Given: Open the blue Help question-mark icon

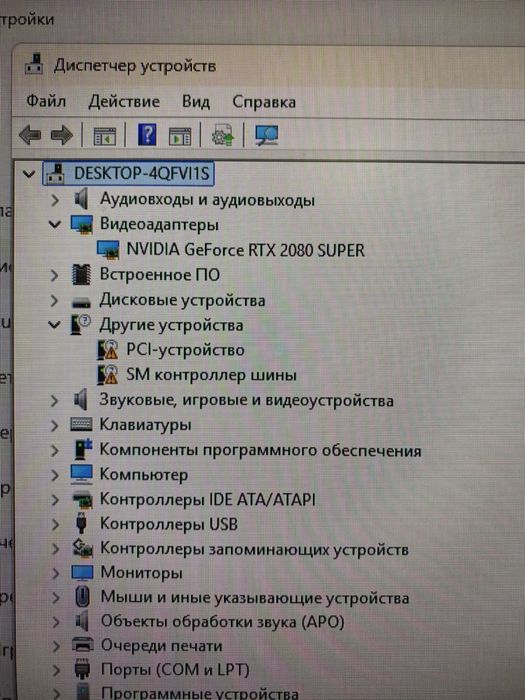Looking at the screenshot, I should [x=147, y=135].
